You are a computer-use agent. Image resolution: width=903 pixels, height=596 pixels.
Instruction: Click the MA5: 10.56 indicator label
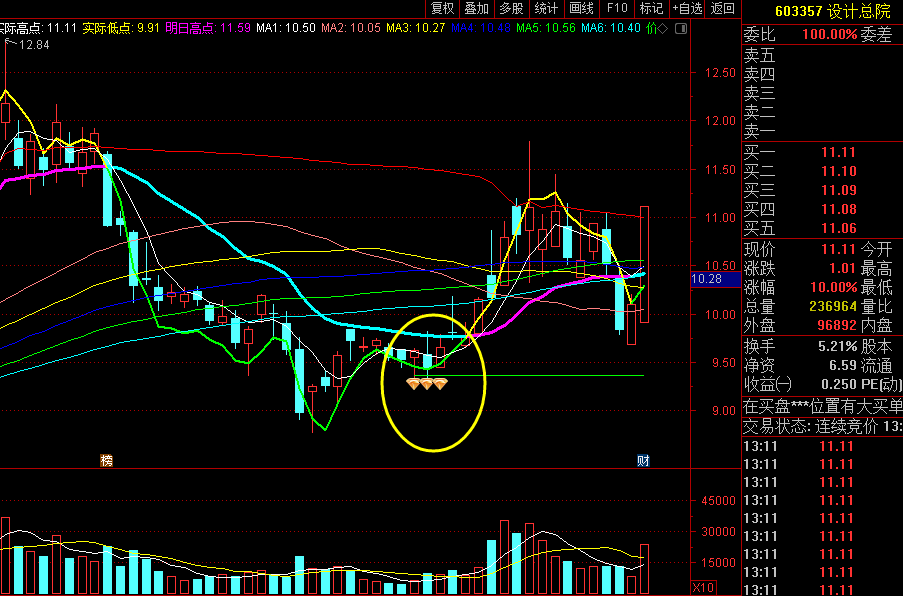click(x=546, y=28)
